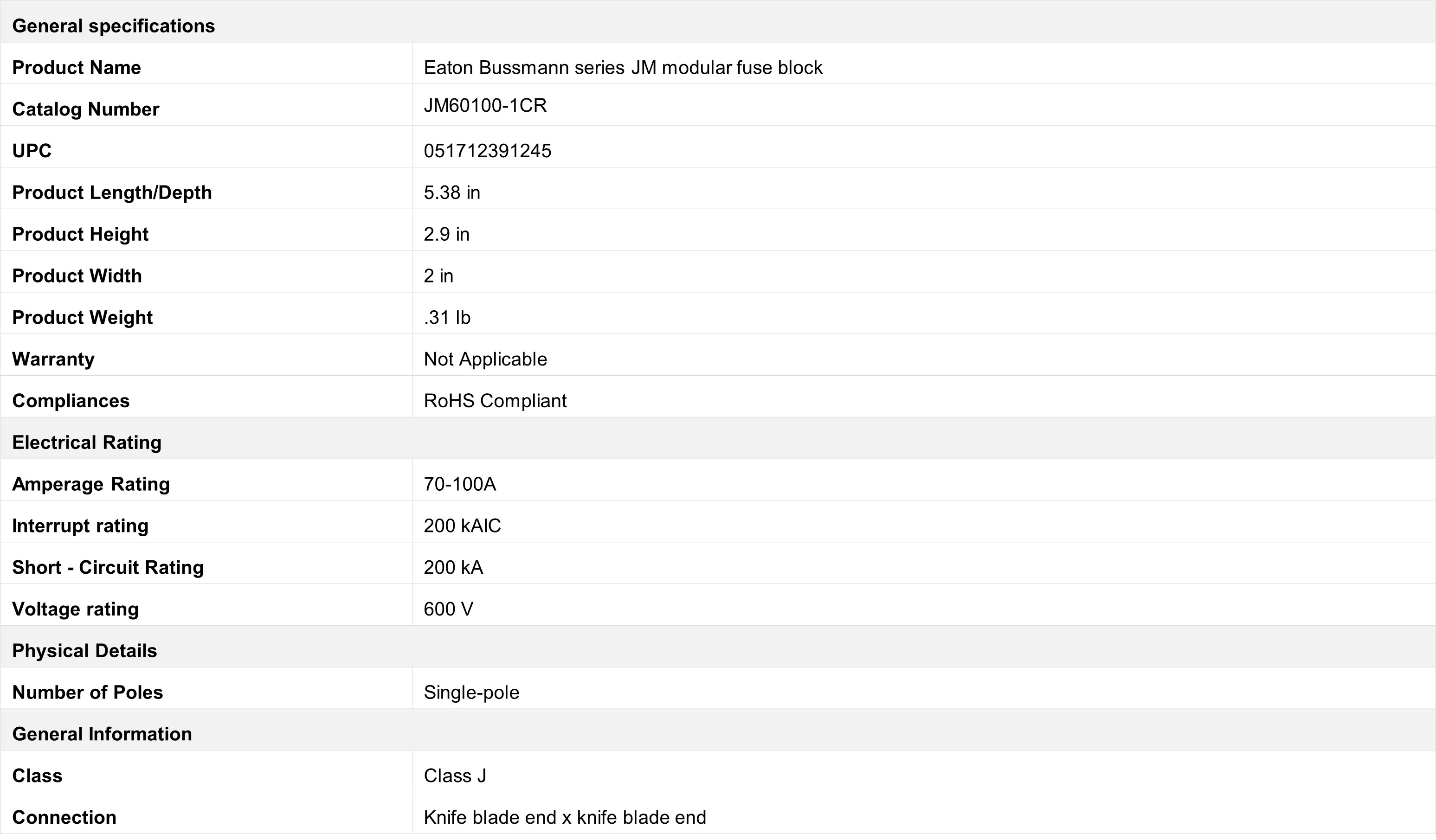Click the Warranty value Not Applicable

pyautogui.click(x=485, y=359)
